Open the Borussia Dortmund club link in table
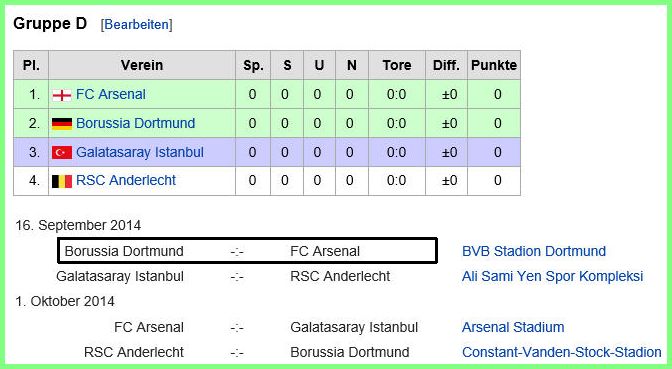The width and height of the screenshot is (672, 369). point(135,123)
